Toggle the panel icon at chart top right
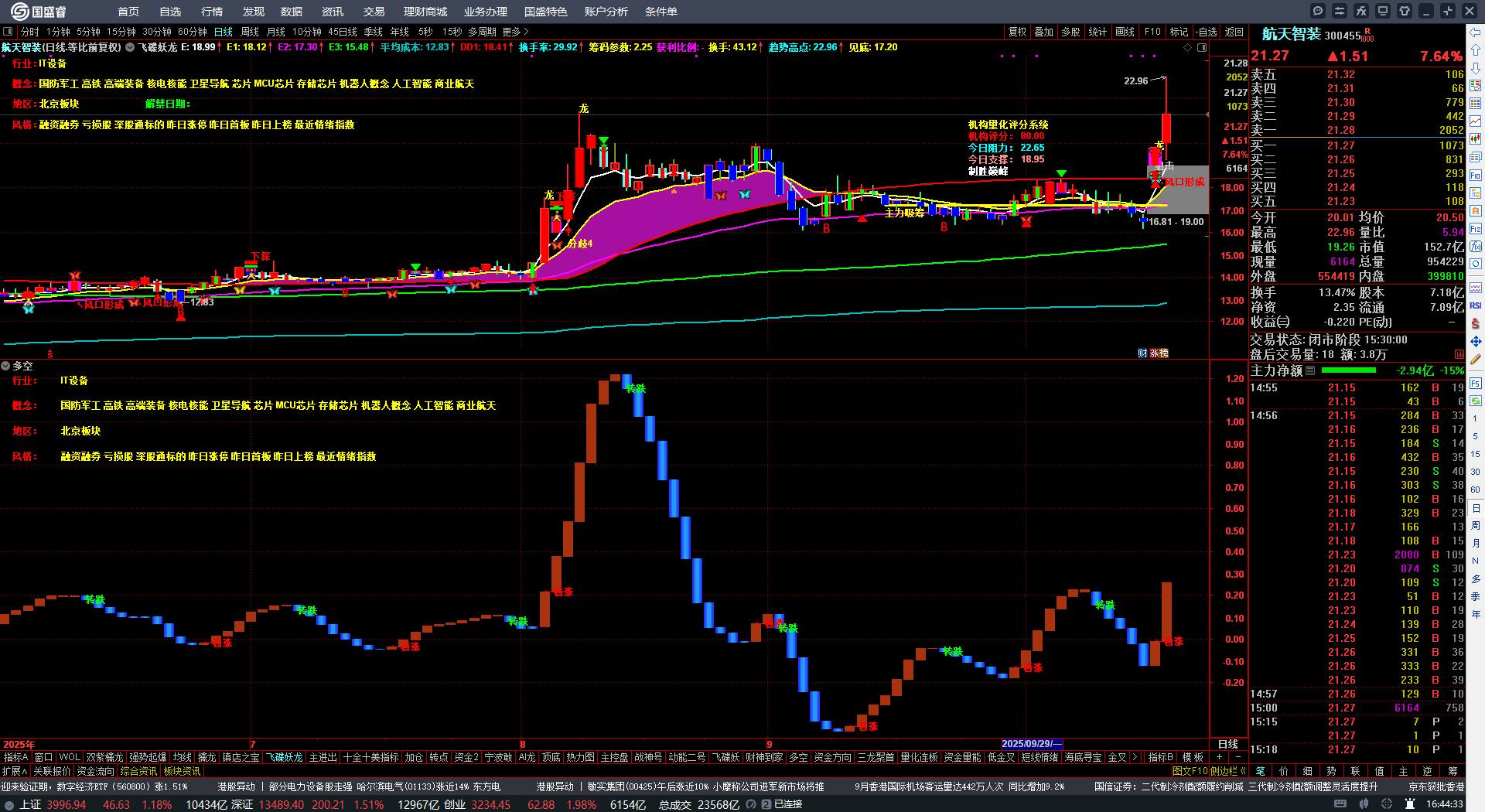1485x812 pixels. 1202,47
